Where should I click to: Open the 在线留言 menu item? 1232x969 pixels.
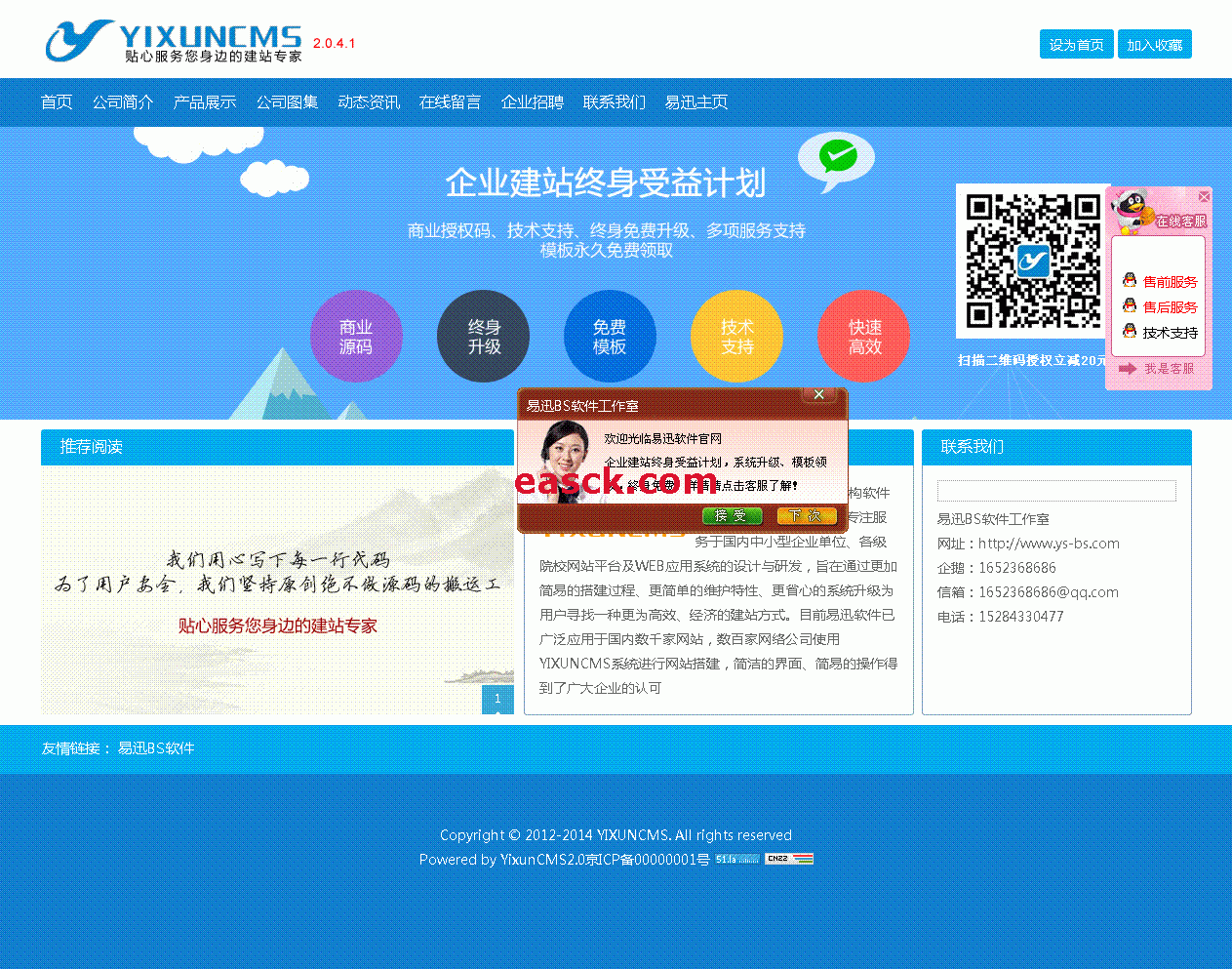click(x=451, y=102)
